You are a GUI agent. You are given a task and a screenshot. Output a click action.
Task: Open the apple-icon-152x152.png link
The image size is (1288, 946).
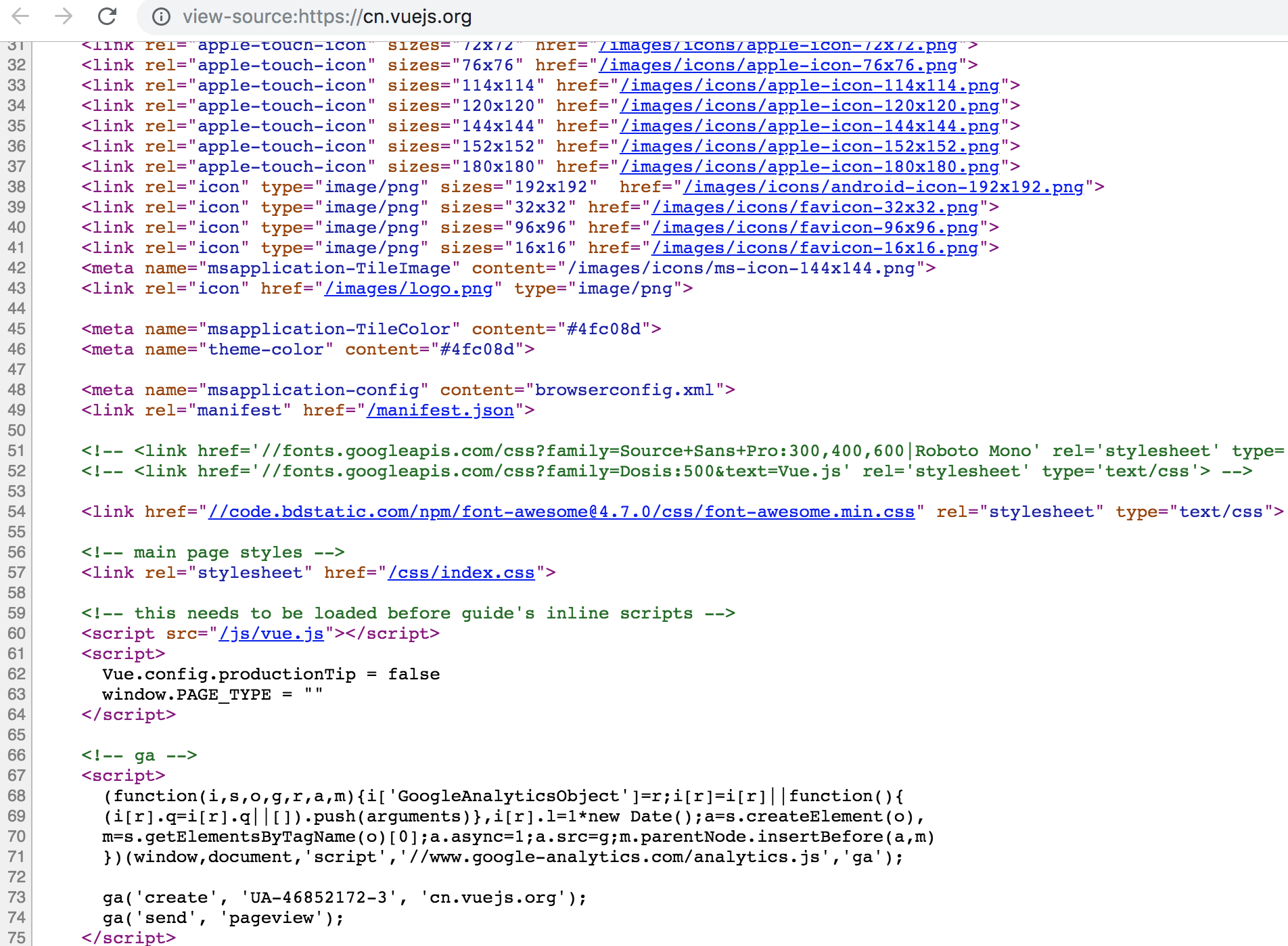(x=810, y=147)
